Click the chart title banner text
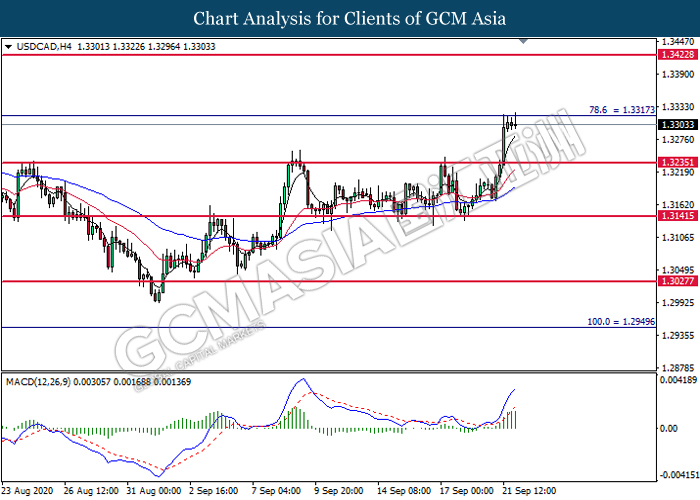Image resolution: width=700 pixels, height=500 pixels. (350, 18)
